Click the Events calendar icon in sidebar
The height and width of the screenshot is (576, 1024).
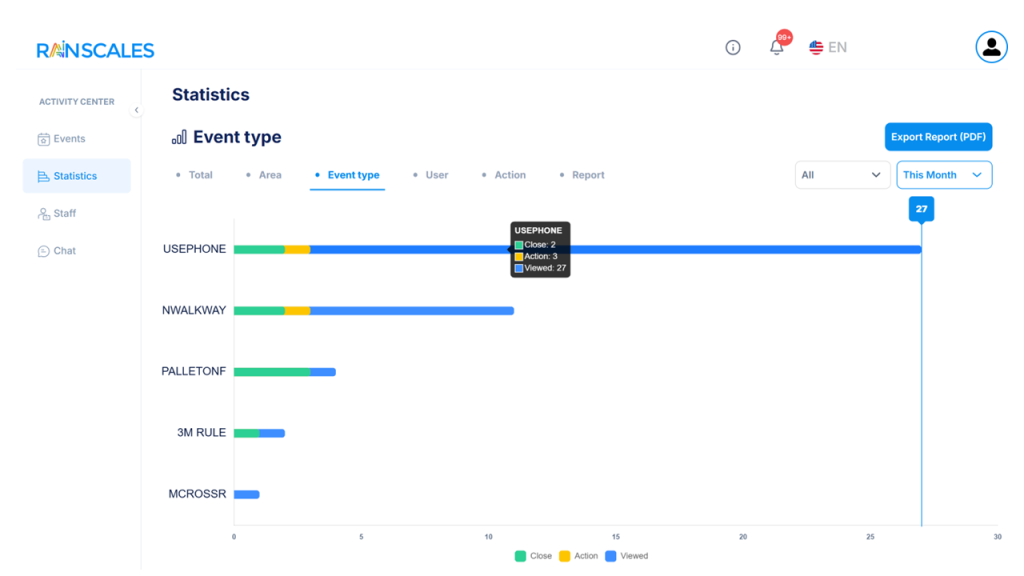click(x=43, y=139)
